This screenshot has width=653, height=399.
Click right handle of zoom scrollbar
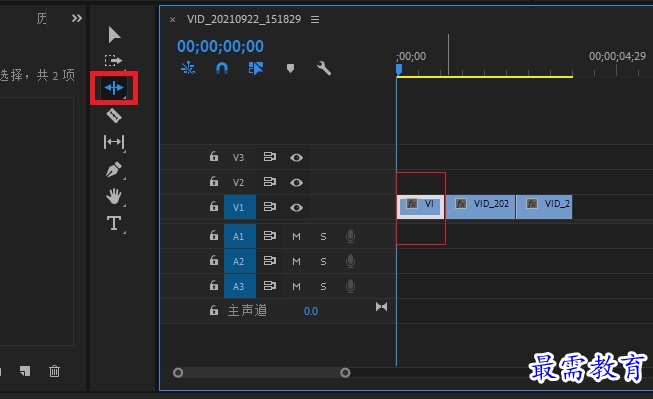[x=345, y=373]
